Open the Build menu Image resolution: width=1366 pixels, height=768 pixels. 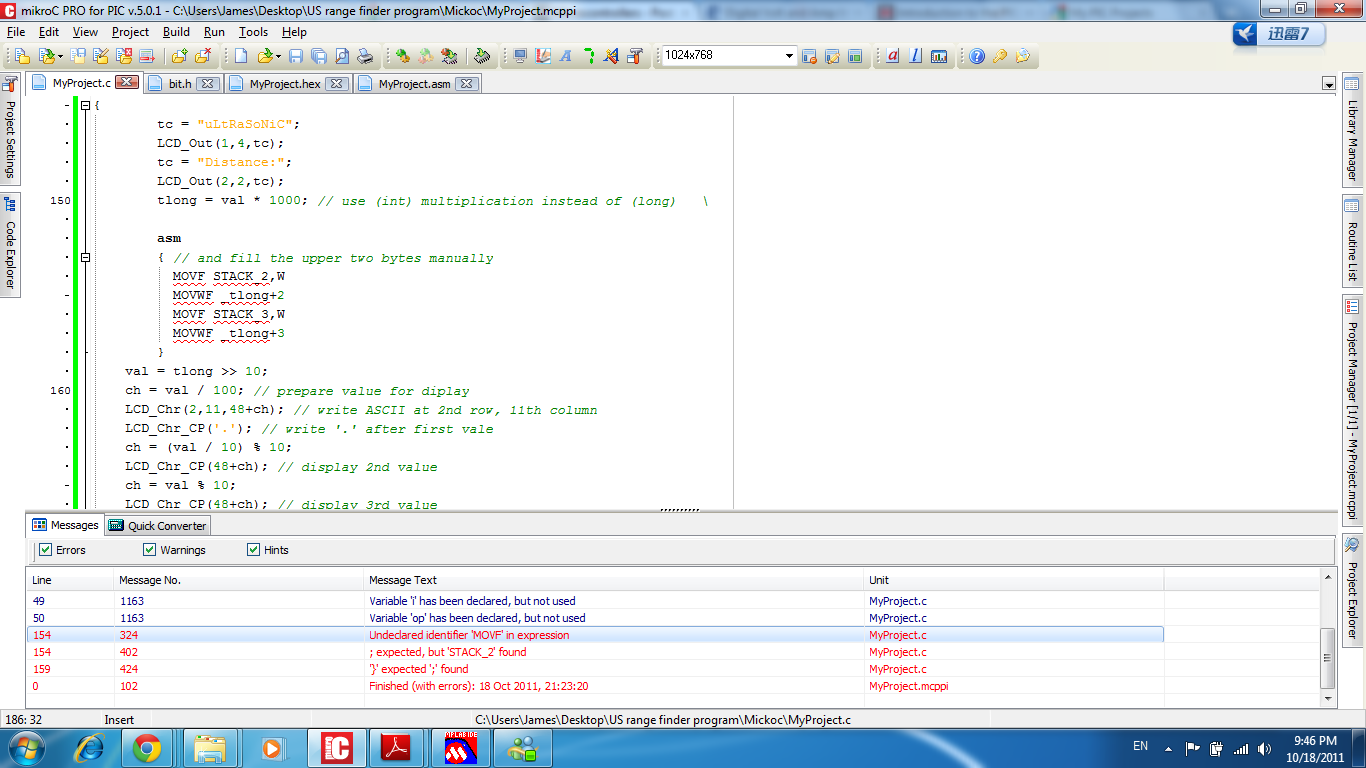tap(176, 32)
